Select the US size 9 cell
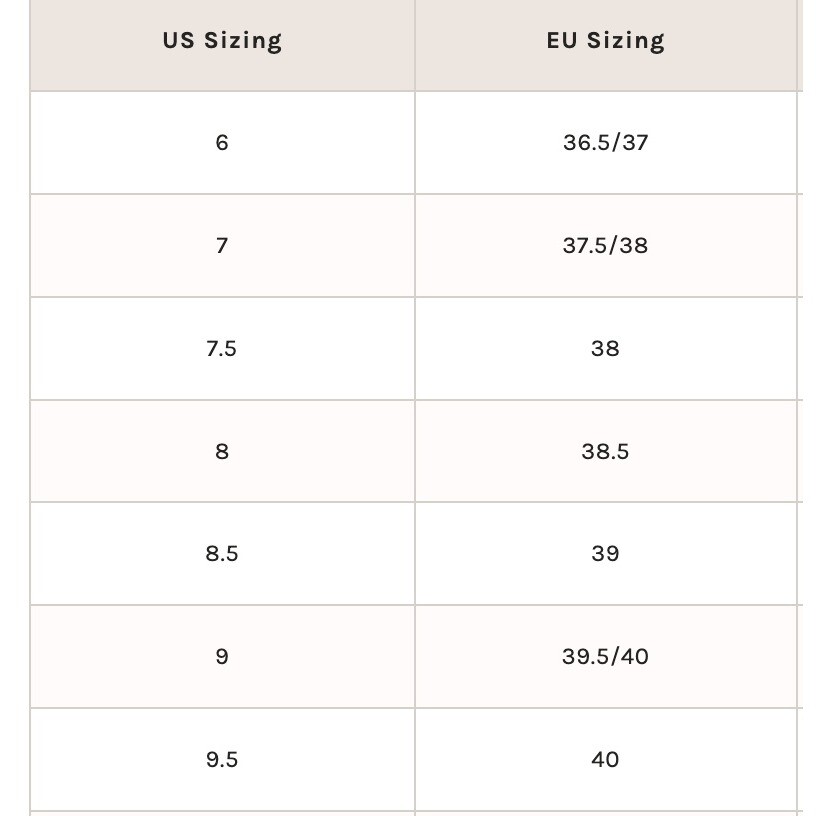The image size is (816, 816). pos(222,657)
